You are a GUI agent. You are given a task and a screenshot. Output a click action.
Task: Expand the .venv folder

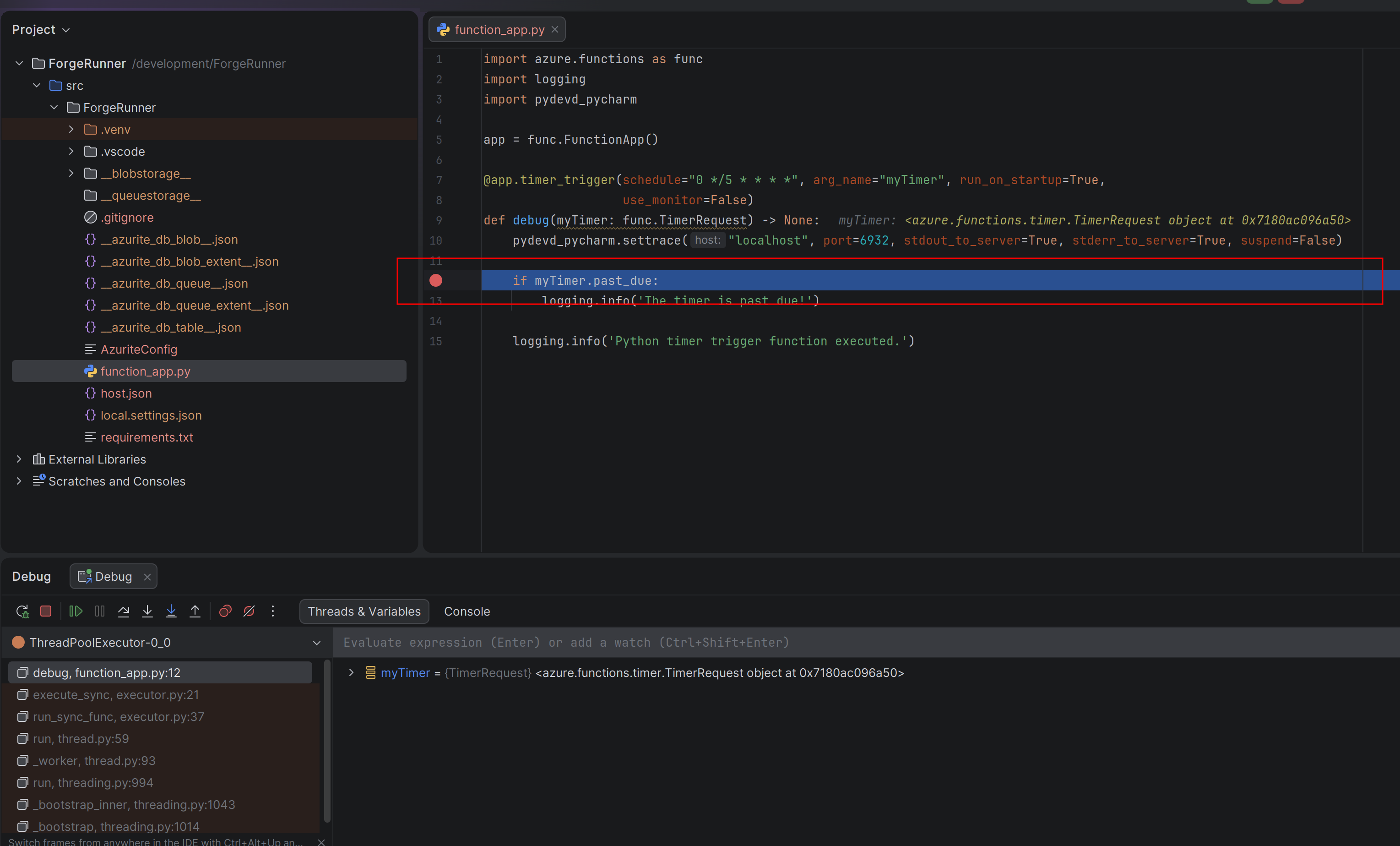71,130
